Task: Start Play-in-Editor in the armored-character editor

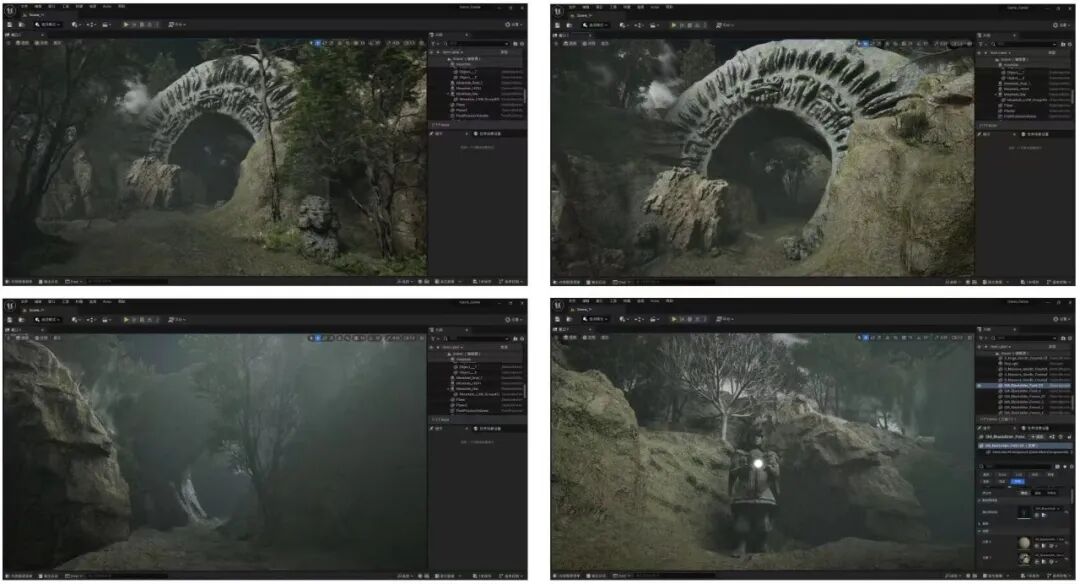Action: tap(673, 320)
